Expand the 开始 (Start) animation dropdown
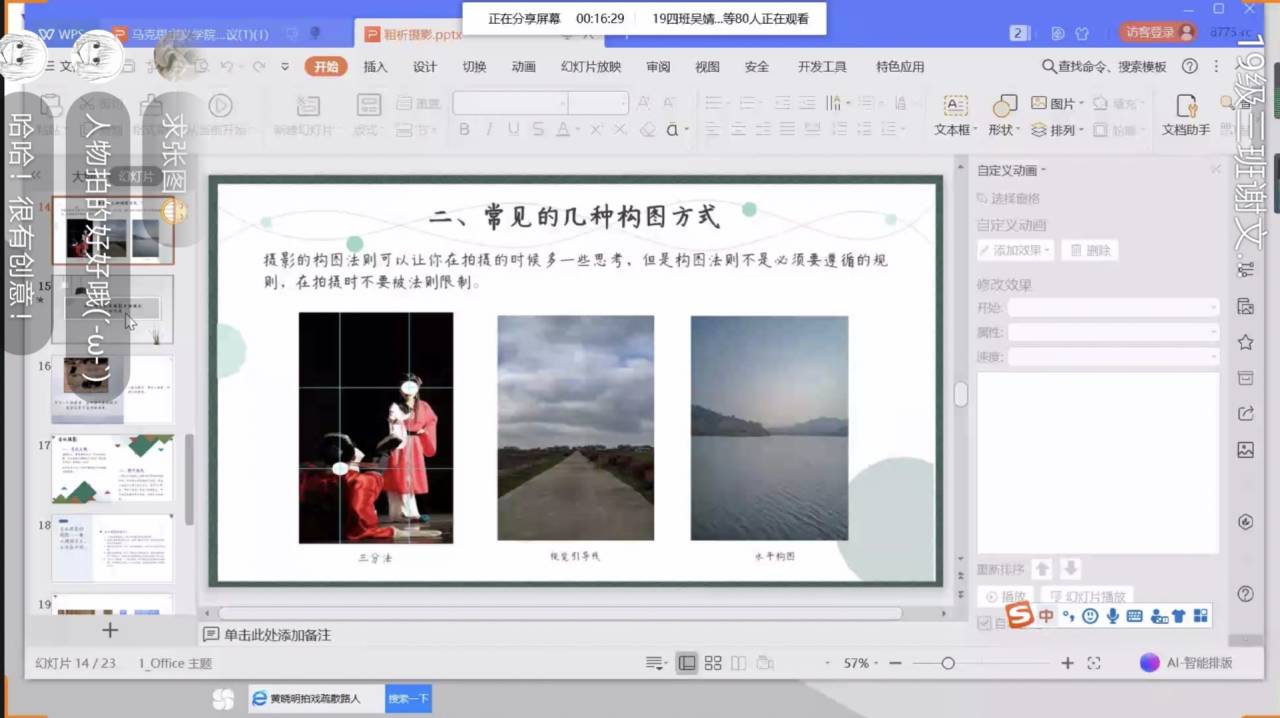Viewport: 1280px width, 718px height. [x=1113, y=308]
